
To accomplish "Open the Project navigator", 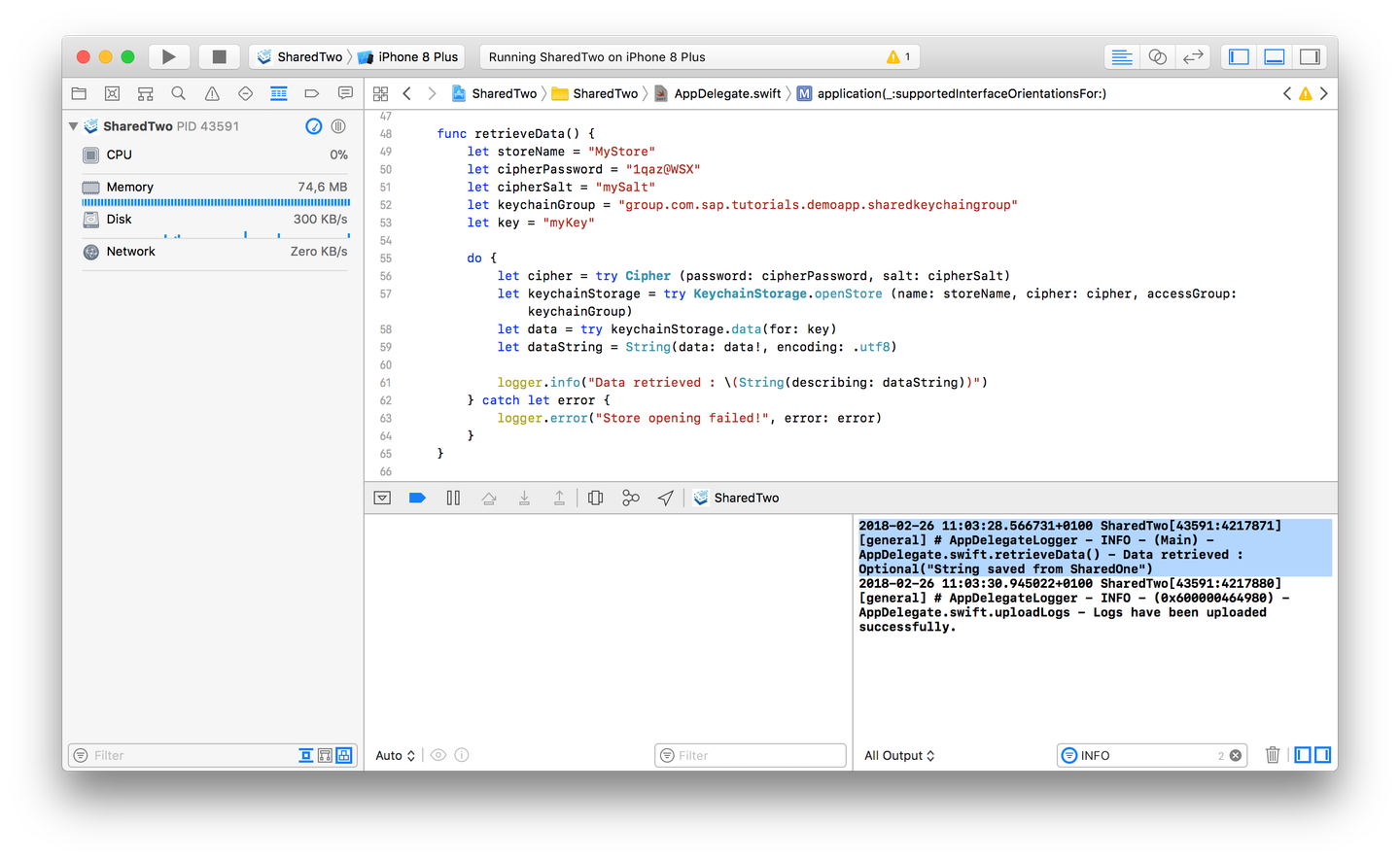I will [79, 93].
